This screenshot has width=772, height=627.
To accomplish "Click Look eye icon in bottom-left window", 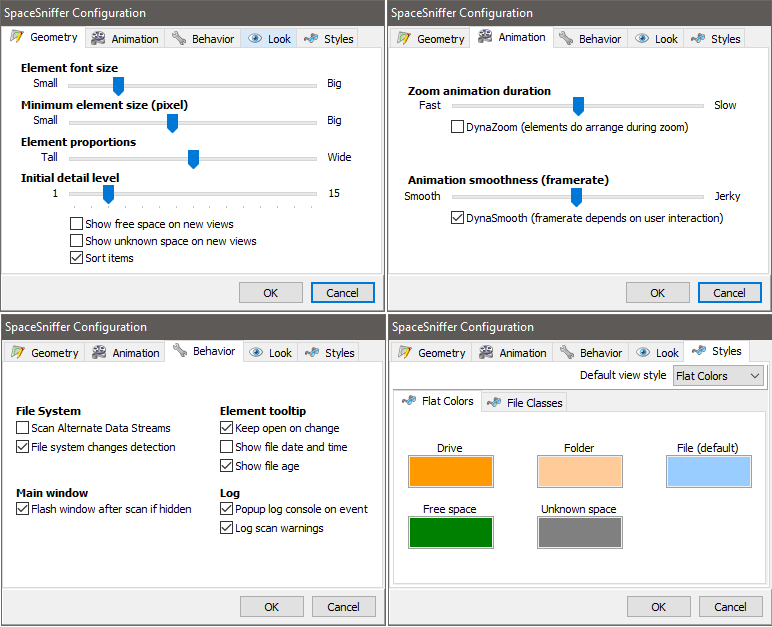I will (256, 353).
